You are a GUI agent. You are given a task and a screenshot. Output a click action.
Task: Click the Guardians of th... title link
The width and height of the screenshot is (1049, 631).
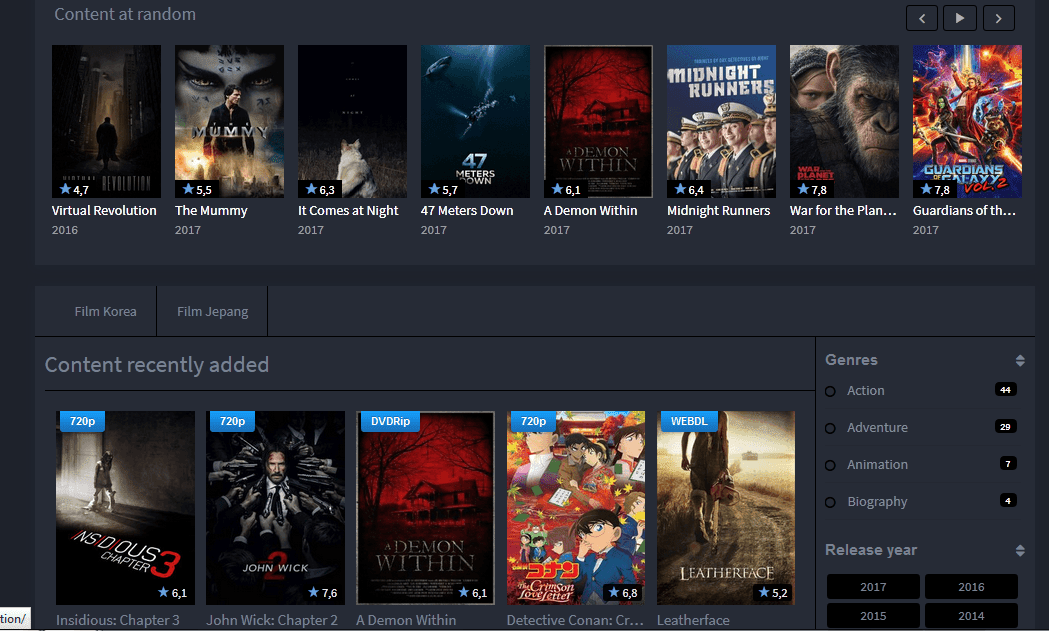click(964, 210)
